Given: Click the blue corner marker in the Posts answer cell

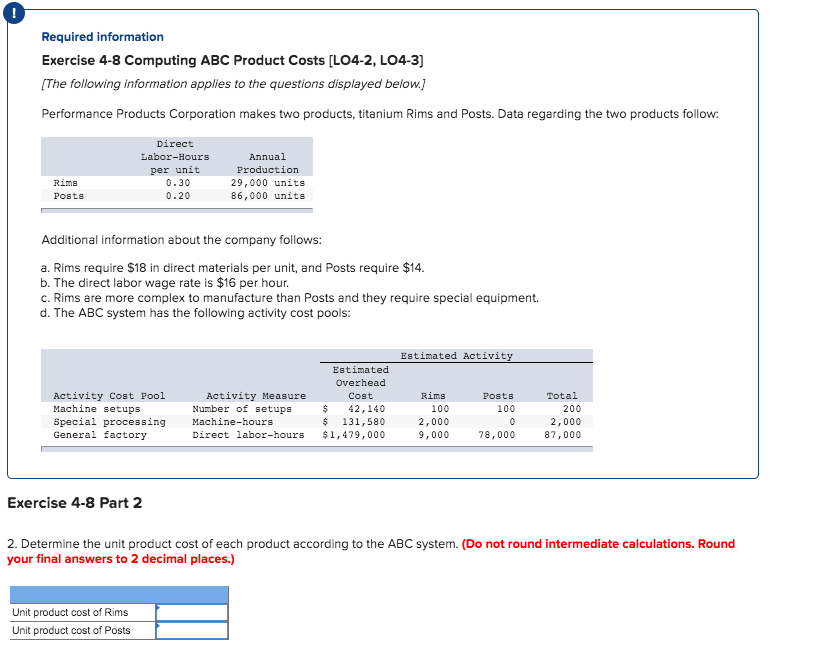Looking at the screenshot, I should (160, 625).
